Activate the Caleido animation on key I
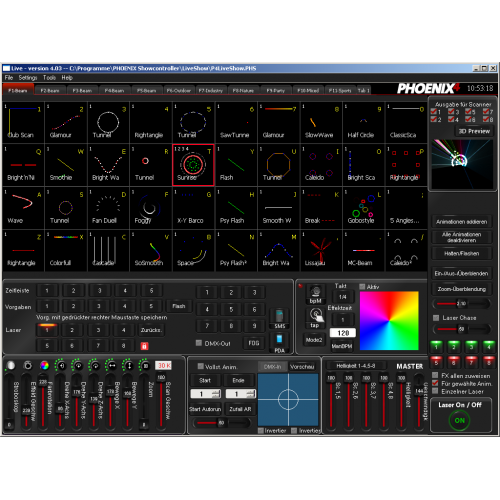This screenshot has height=500, width=500. (321, 165)
